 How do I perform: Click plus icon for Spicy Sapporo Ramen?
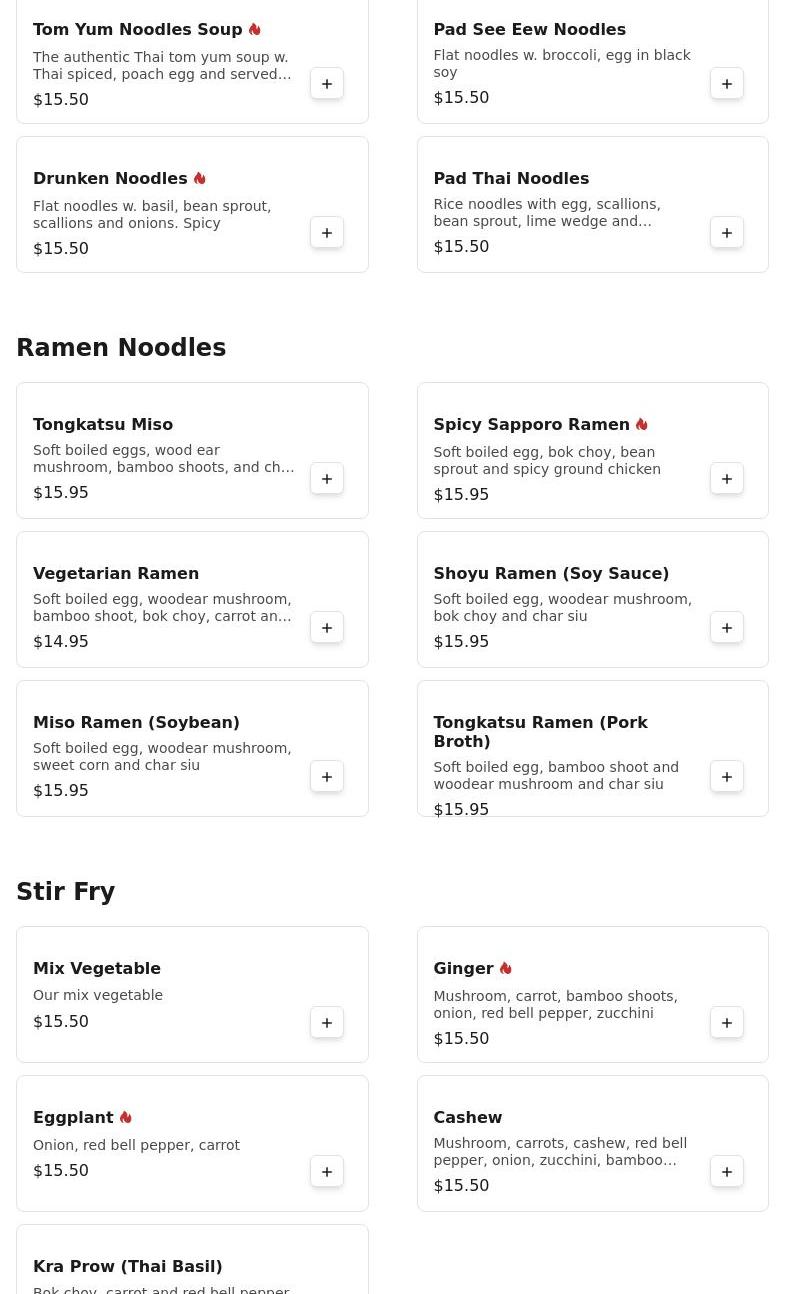pyautogui.click(x=727, y=479)
